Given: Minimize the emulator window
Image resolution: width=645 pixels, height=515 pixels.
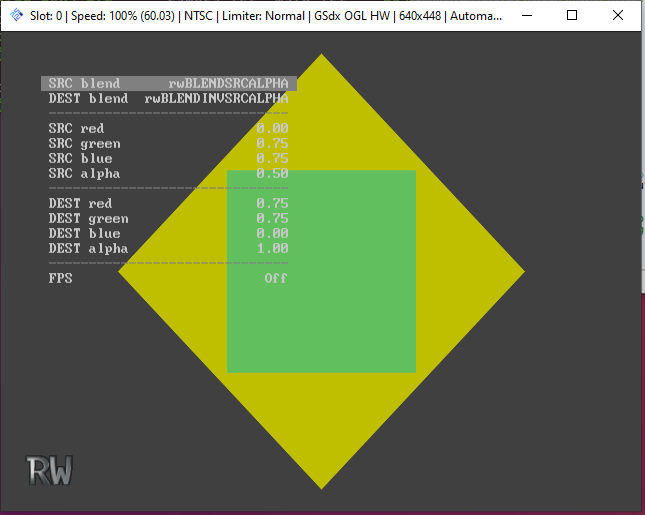Looking at the screenshot, I should [x=526, y=16].
